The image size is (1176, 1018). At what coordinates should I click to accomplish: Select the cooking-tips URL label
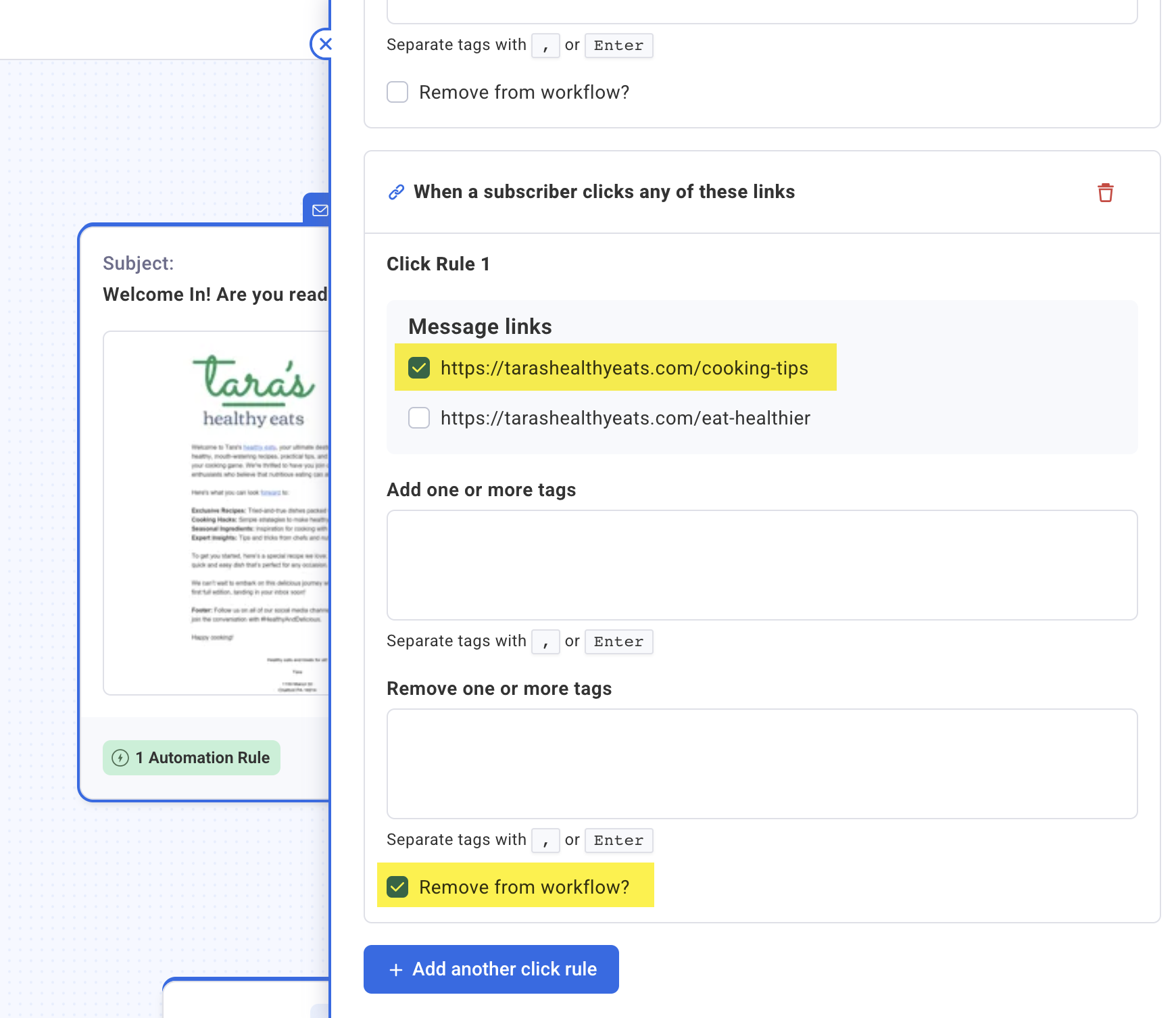(x=624, y=368)
